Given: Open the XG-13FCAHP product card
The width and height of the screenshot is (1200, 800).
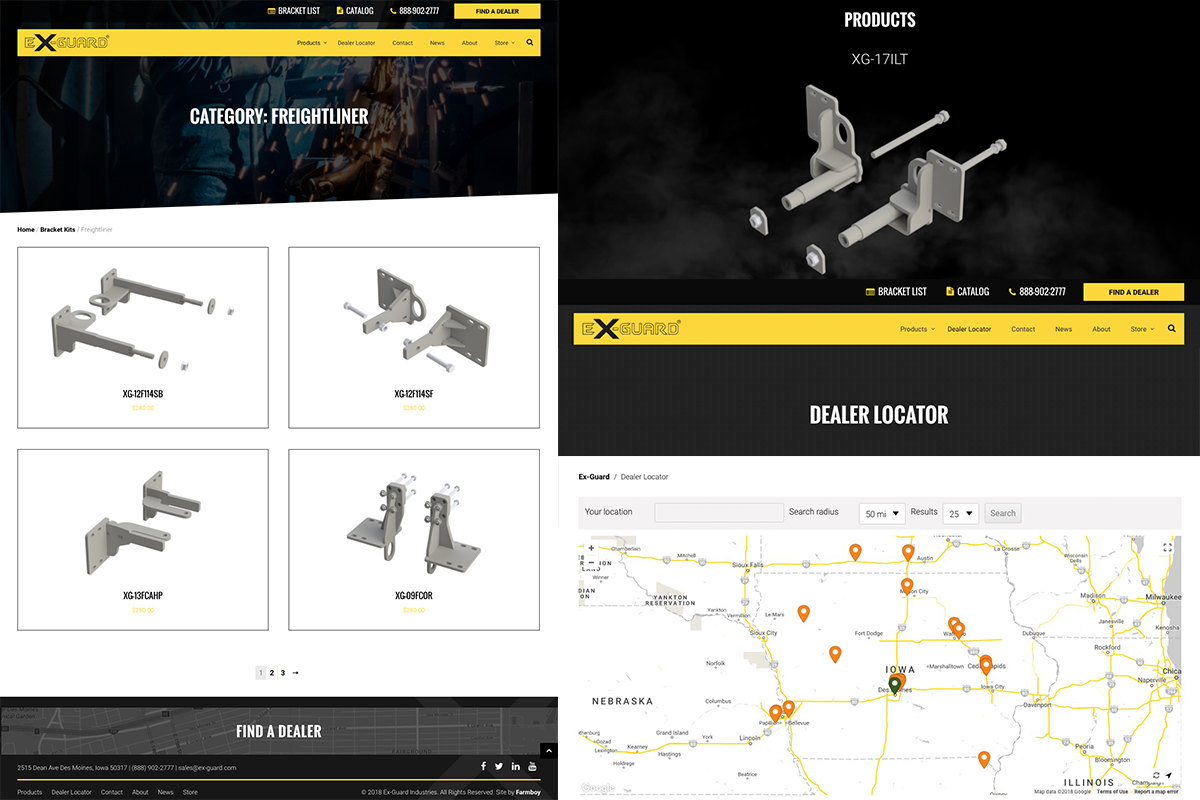Looking at the screenshot, I should pyautogui.click(x=143, y=540).
